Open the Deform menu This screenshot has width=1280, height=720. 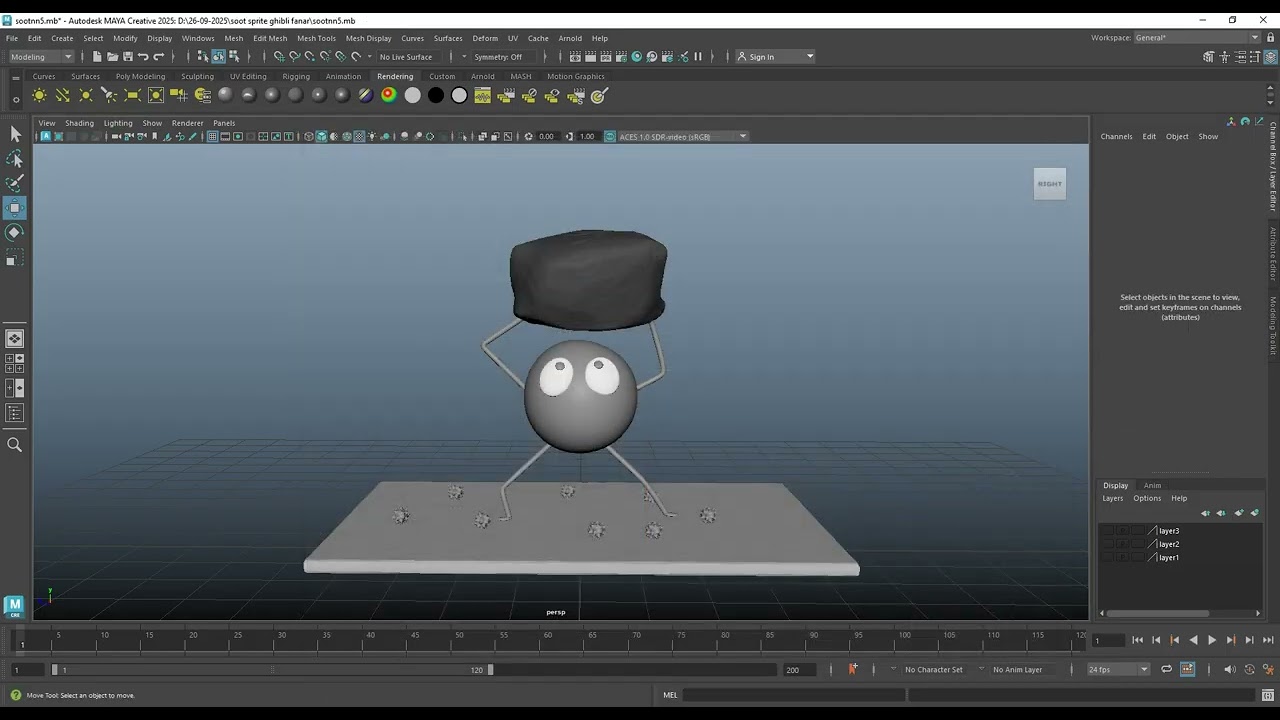coord(485,38)
